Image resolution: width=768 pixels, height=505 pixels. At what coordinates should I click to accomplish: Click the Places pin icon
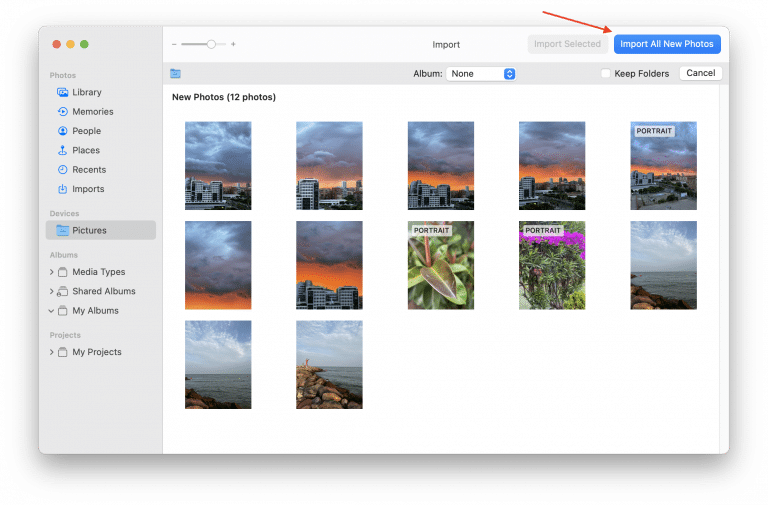(x=62, y=150)
